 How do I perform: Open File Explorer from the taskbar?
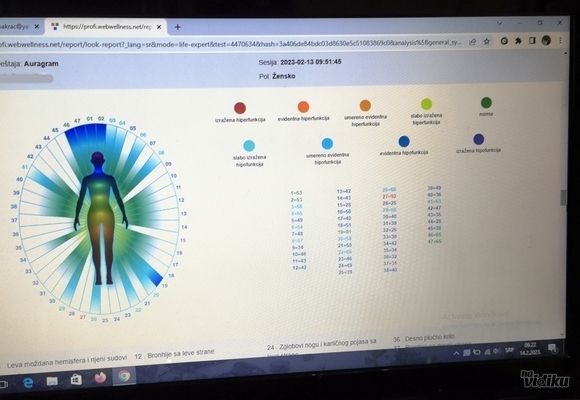52,381
